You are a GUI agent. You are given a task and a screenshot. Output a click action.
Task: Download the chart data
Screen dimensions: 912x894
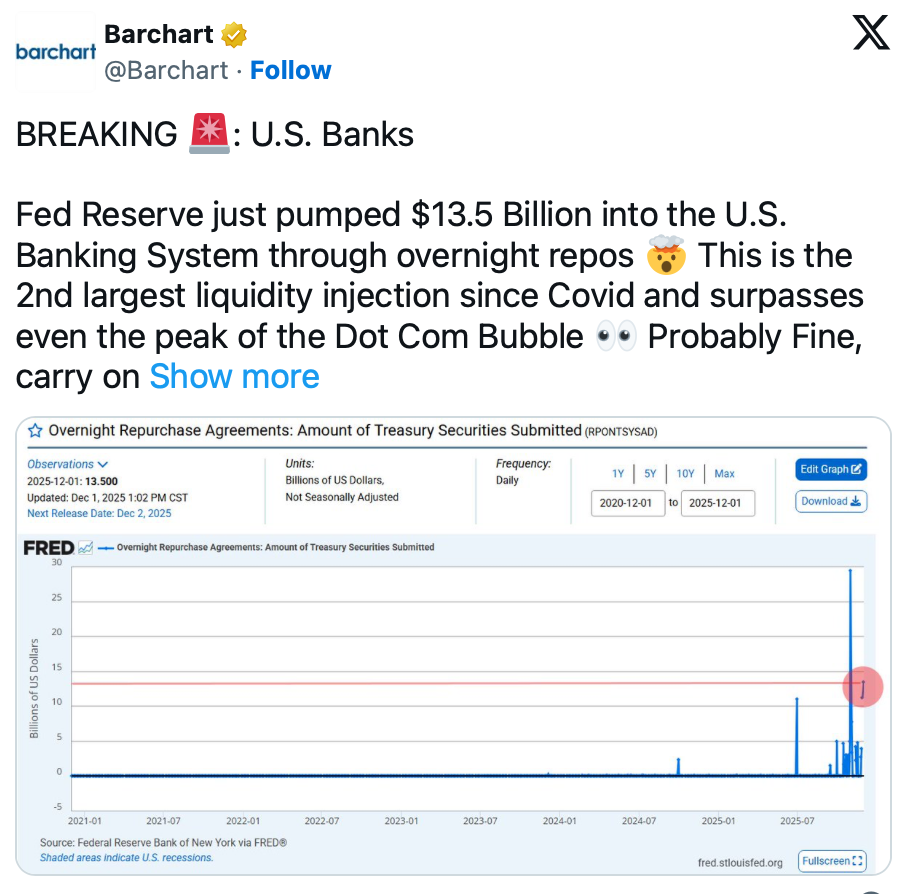tap(831, 501)
